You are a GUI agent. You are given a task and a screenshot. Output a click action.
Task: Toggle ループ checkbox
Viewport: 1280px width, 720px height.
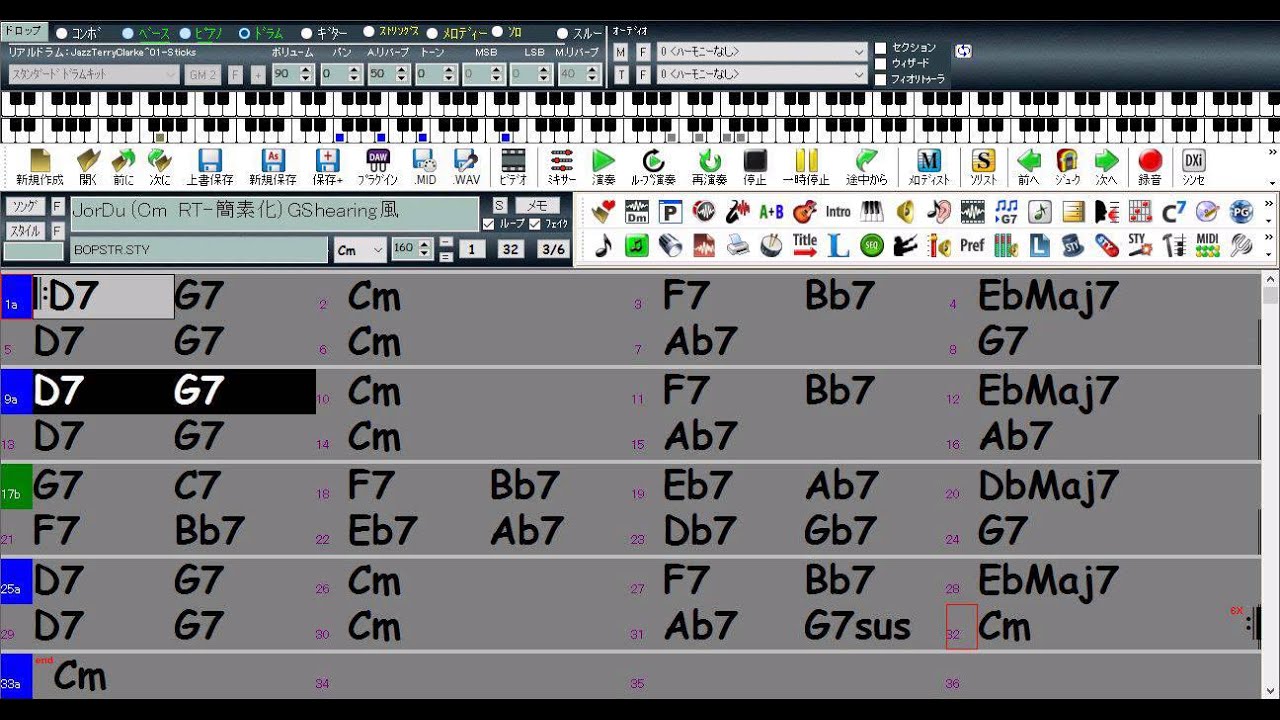tap(489, 224)
